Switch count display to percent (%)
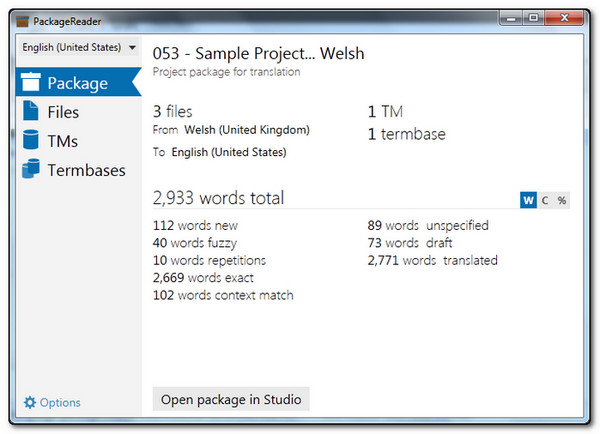 pyautogui.click(x=561, y=200)
